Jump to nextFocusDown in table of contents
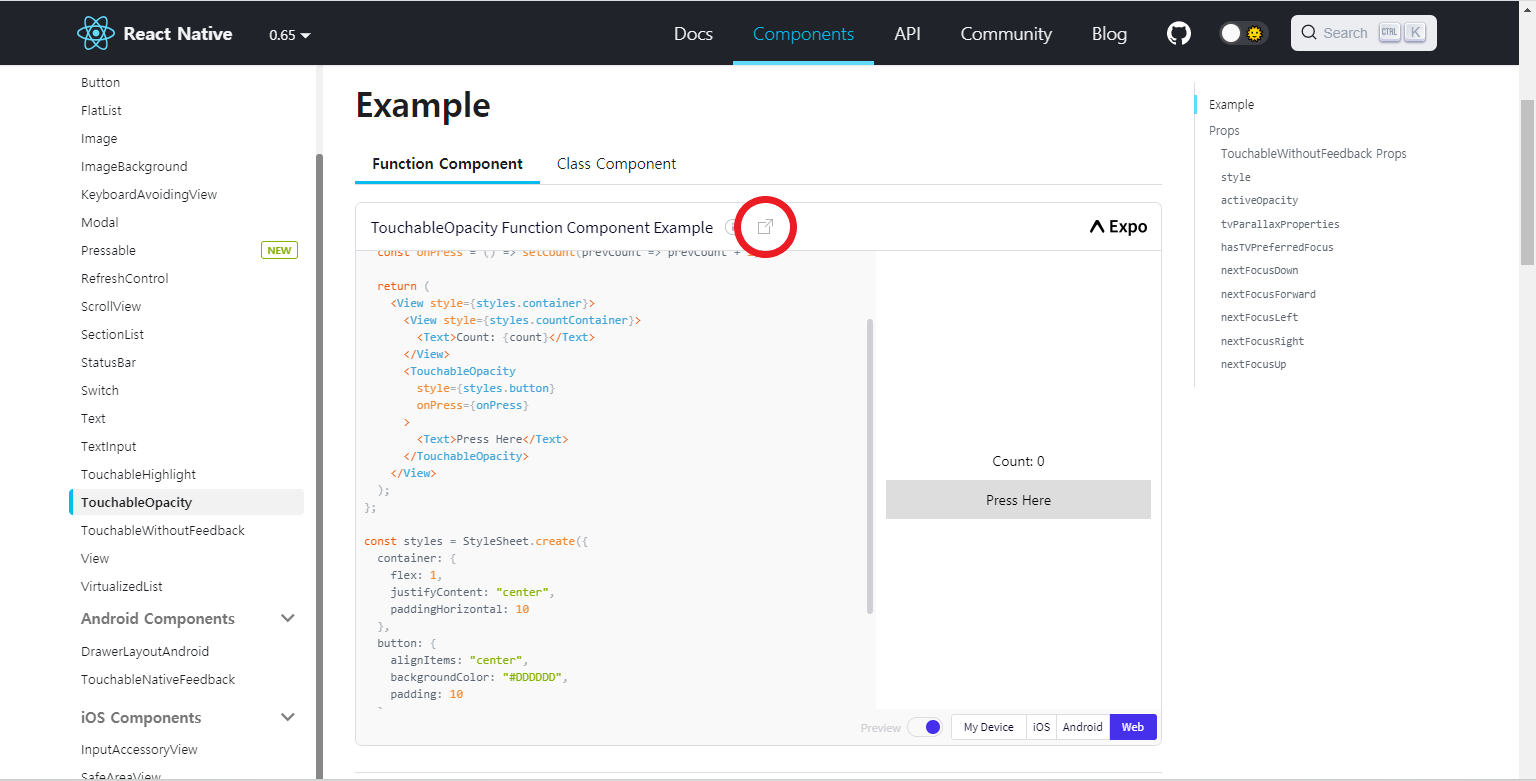 [1259, 271]
